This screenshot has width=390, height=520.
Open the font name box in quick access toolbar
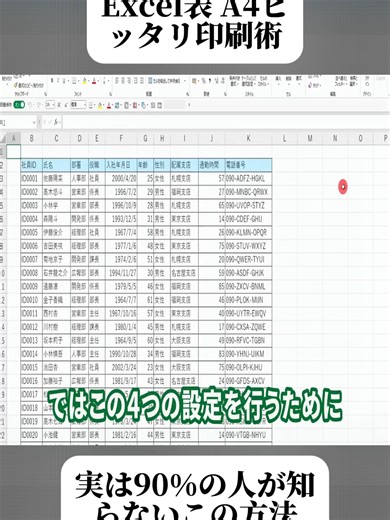[78, 105]
